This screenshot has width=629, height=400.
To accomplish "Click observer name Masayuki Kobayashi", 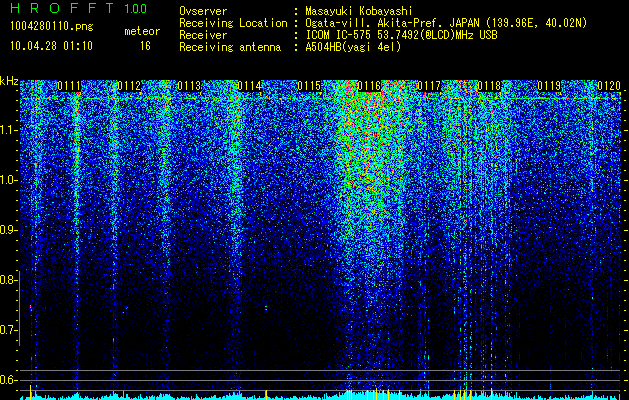I will (x=359, y=11).
